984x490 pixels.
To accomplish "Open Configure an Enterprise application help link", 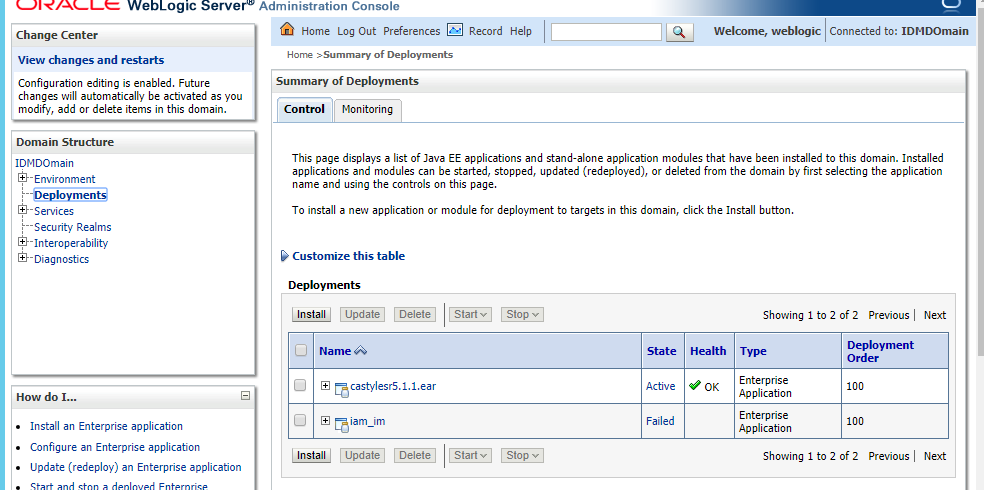I will (115, 447).
